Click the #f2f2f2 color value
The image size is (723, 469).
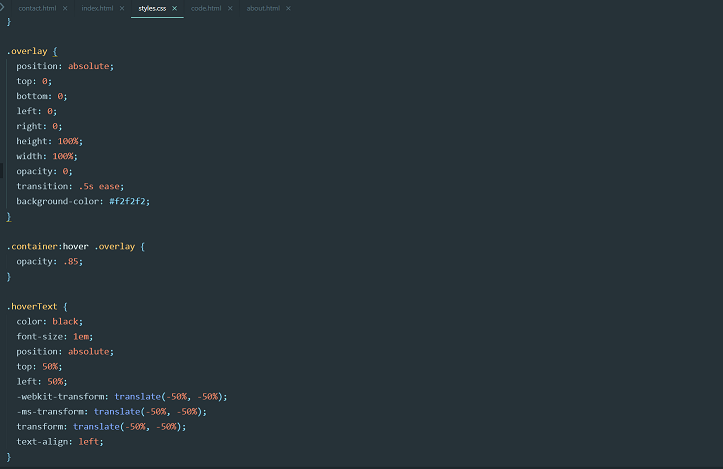(127, 201)
